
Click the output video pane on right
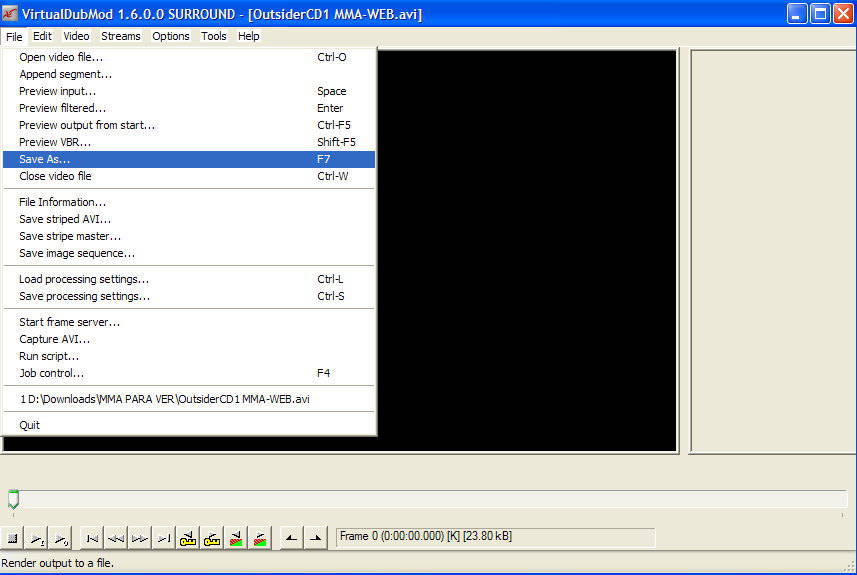coord(773,251)
